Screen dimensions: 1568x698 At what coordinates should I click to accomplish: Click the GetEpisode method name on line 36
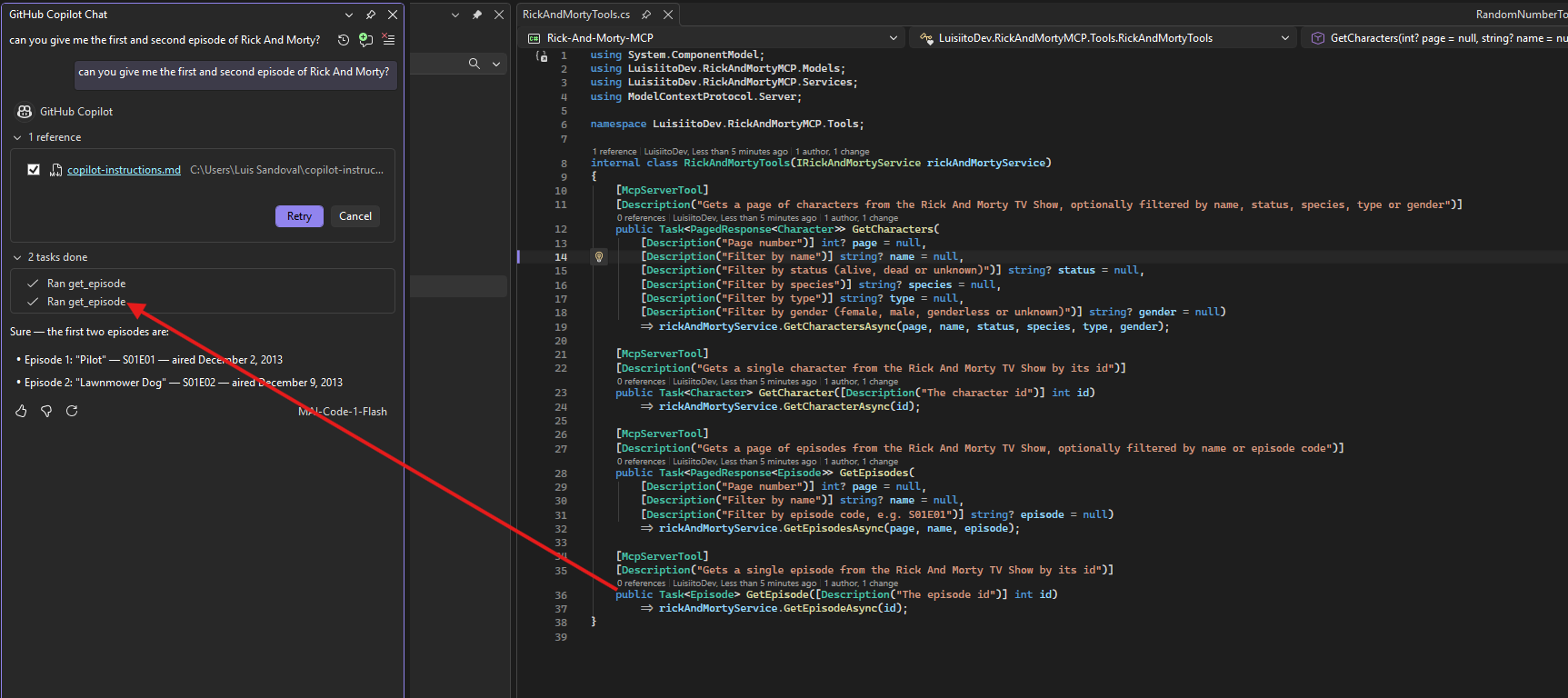(777, 594)
